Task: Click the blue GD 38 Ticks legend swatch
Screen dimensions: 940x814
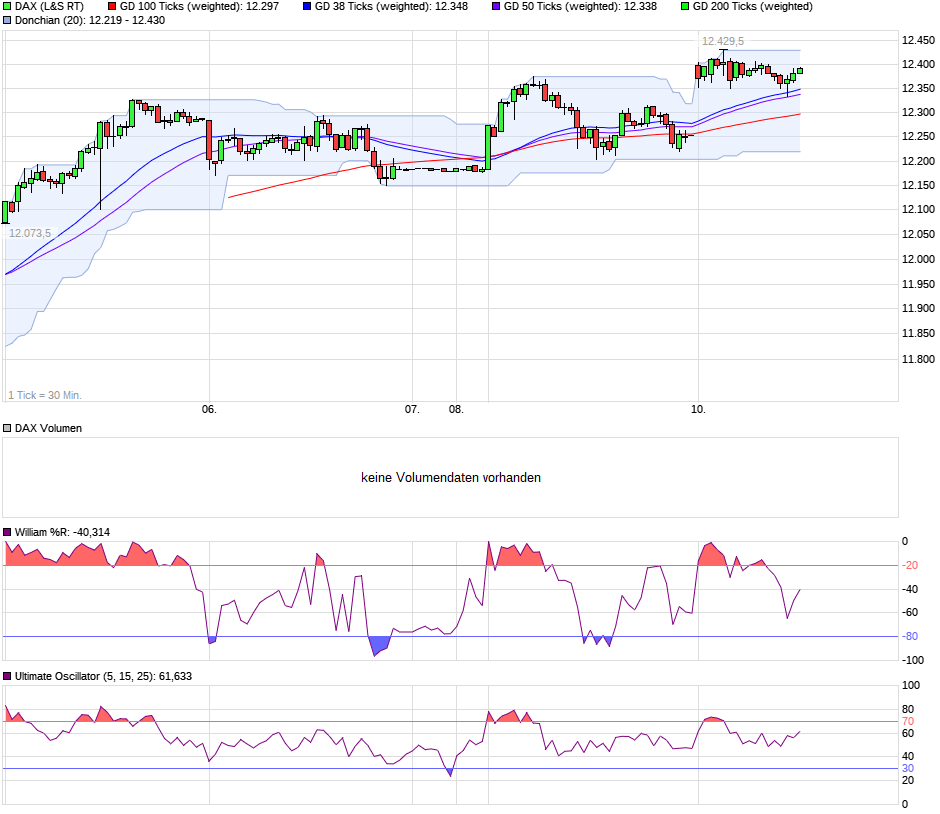Action: coord(307,7)
